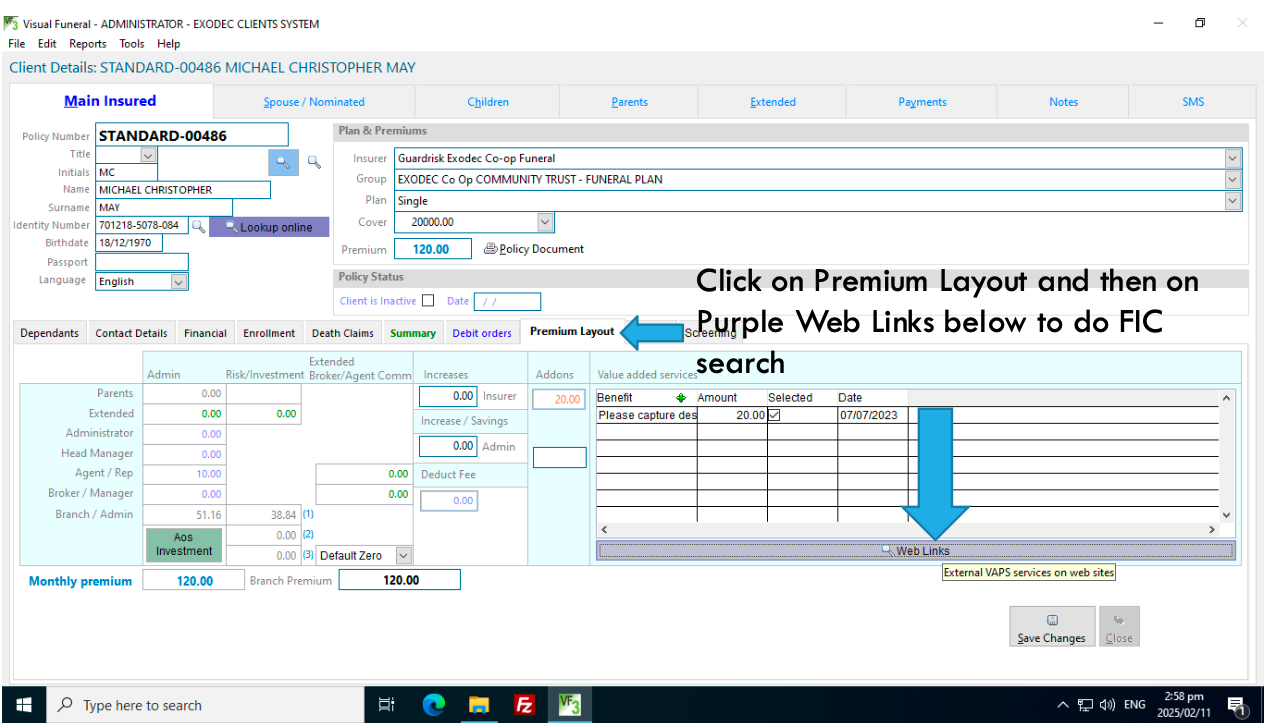The image size is (1264, 724).
Task: Switch to the Notes tab
Action: [x=1064, y=102]
